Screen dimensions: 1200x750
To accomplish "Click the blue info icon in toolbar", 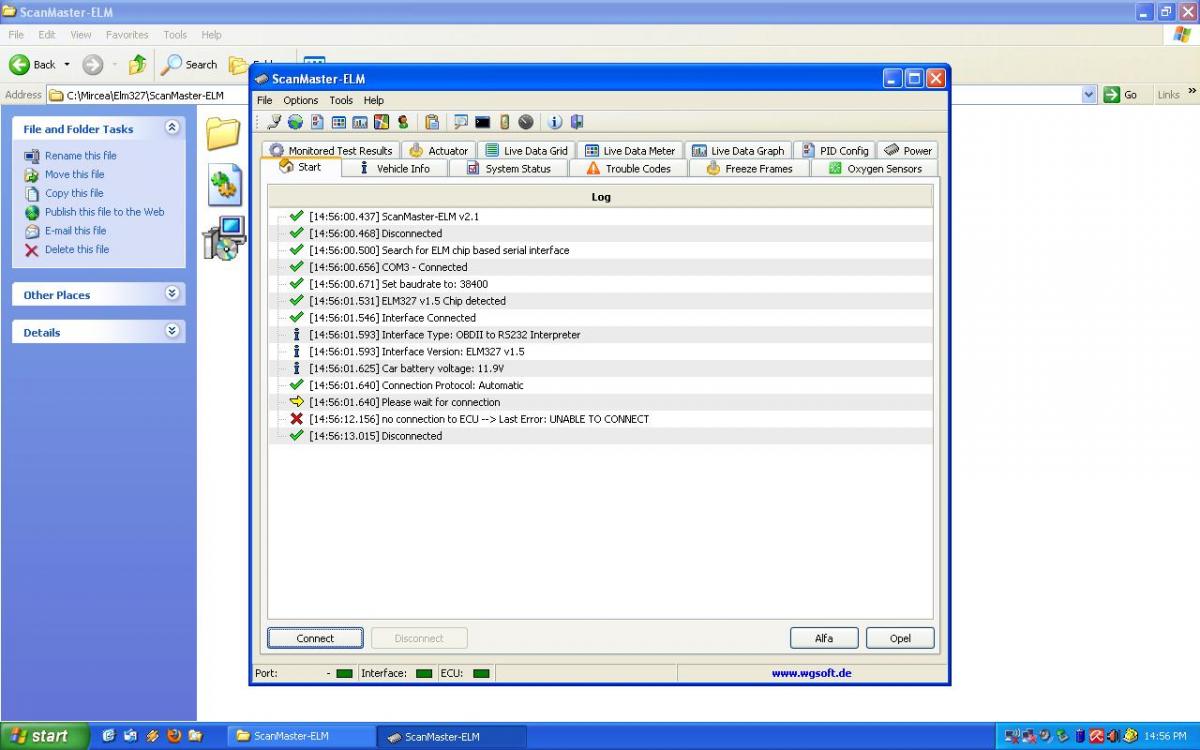I will [x=555, y=123].
